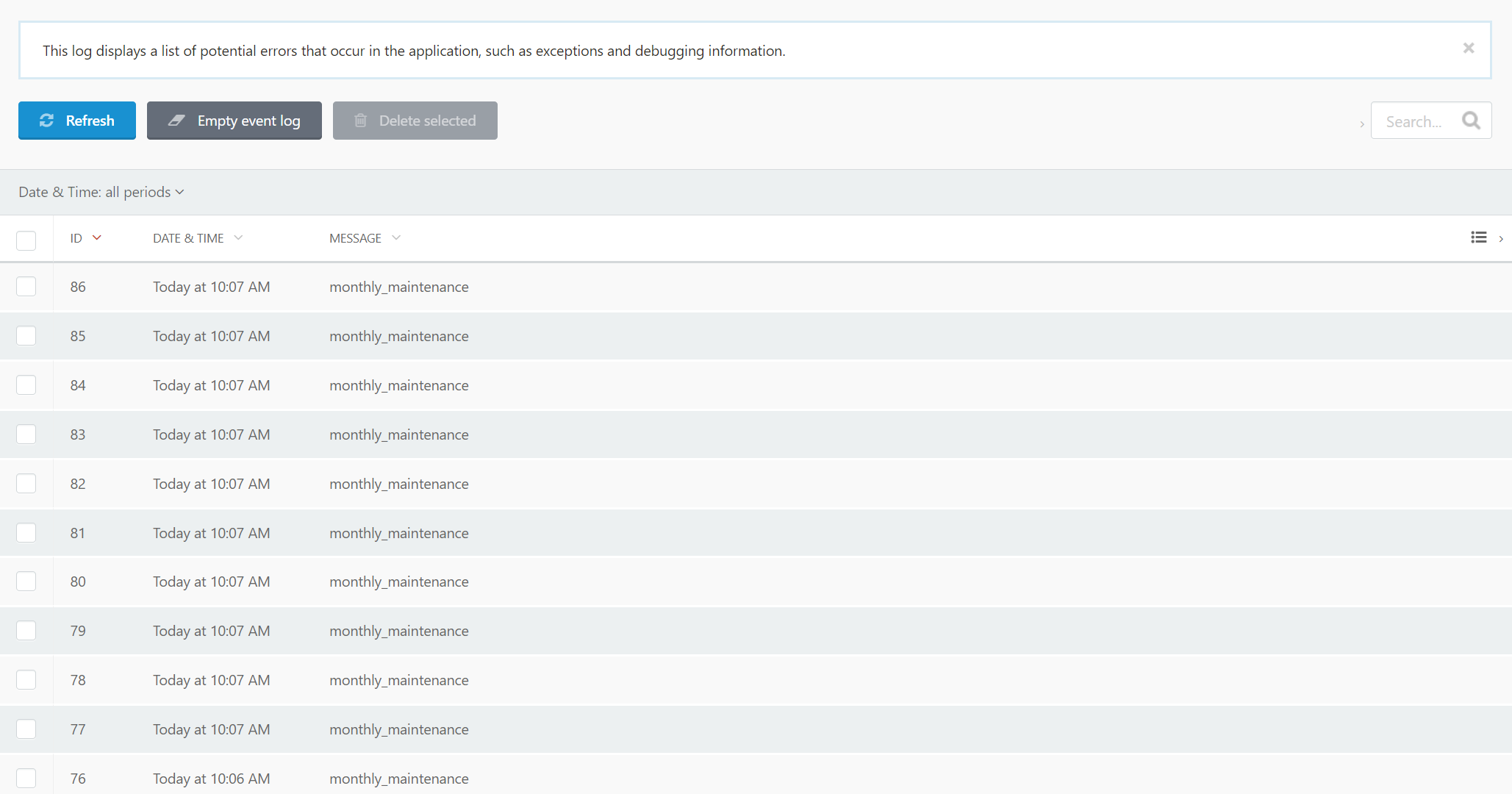Click the chevron left of the search box
1512x794 pixels.
[1362, 124]
